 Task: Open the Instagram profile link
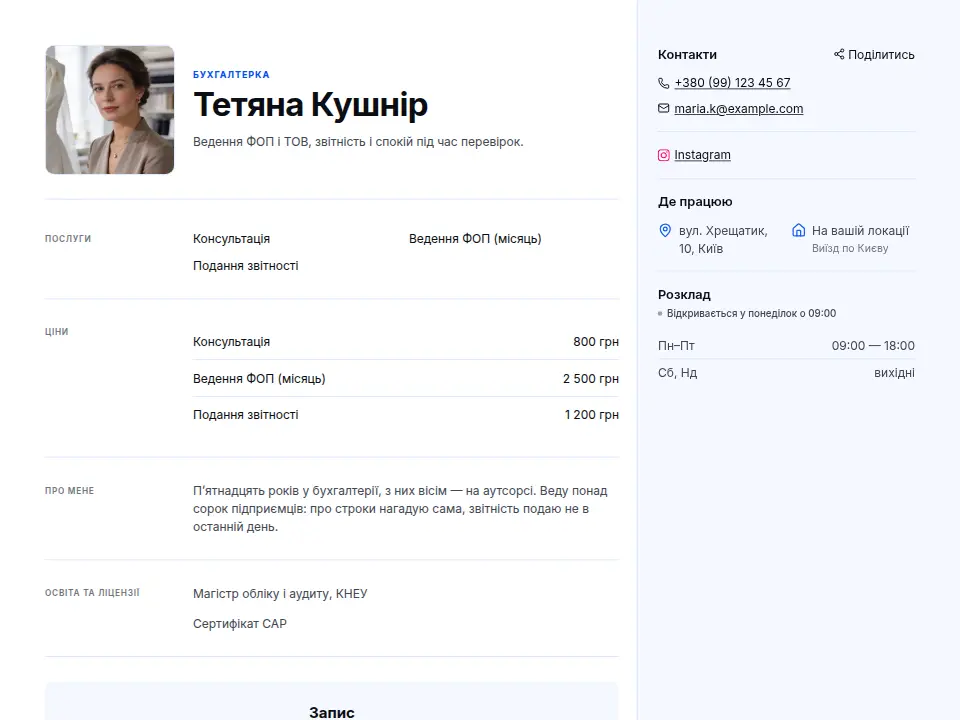coord(702,155)
